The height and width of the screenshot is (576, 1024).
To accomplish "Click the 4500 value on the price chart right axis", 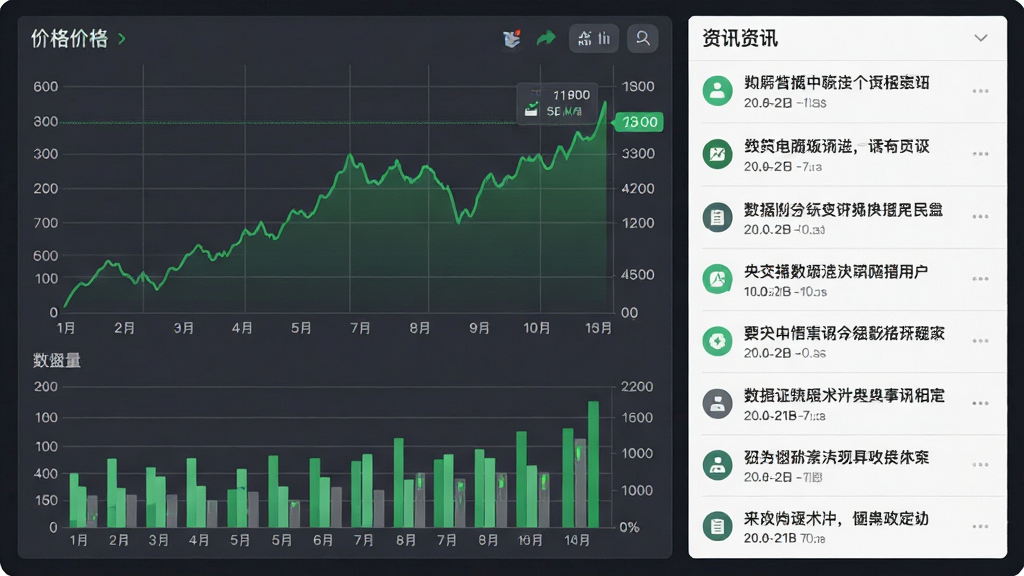I will click(x=637, y=275).
